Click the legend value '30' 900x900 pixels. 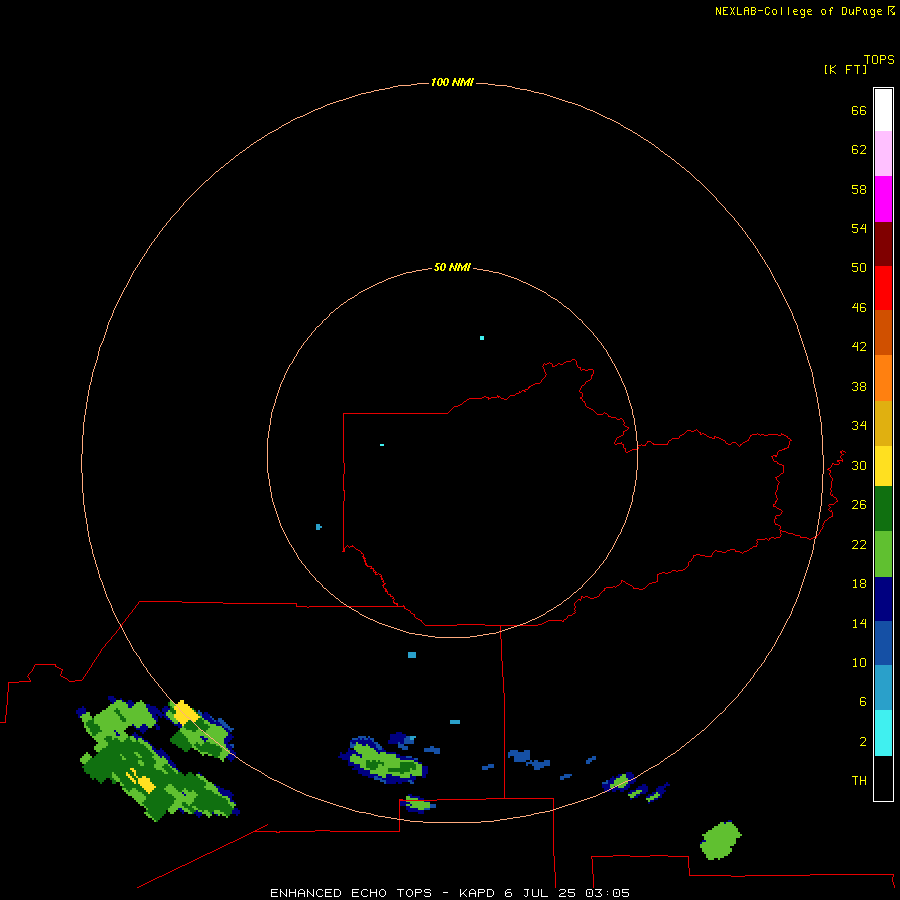pyautogui.click(x=859, y=465)
